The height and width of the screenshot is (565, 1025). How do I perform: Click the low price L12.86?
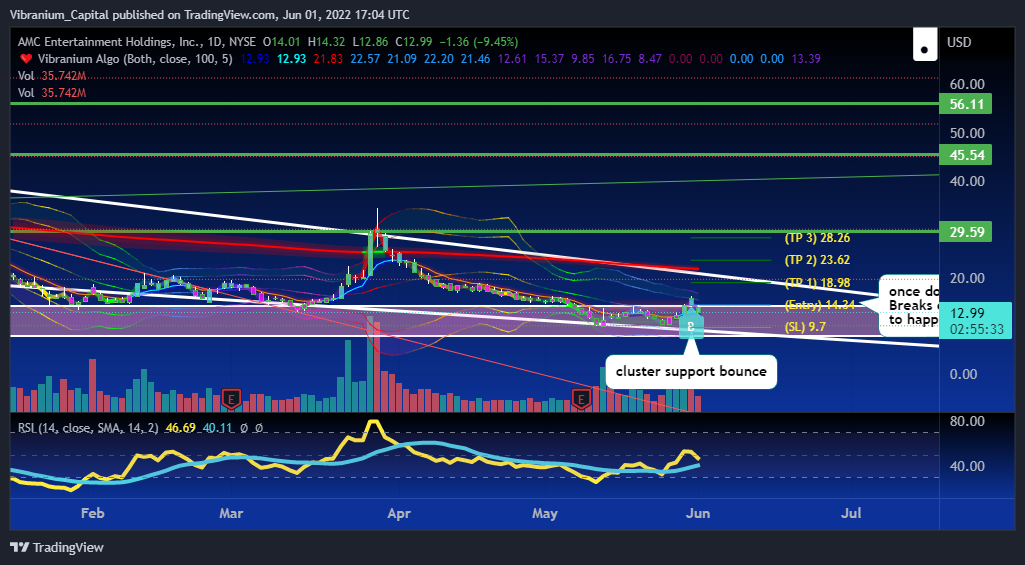click(369, 42)
